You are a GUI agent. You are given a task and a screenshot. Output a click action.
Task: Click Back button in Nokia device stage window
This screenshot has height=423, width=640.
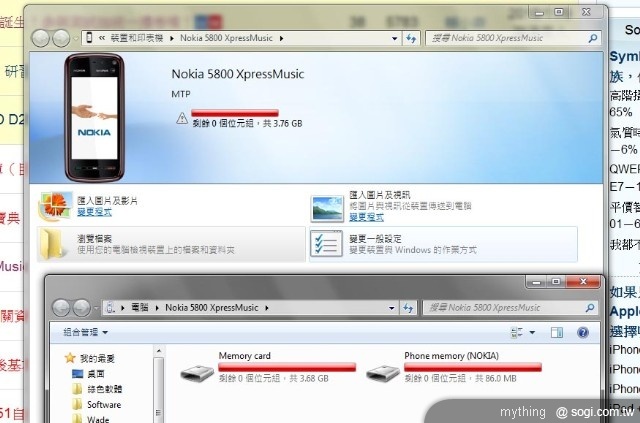(41, 38)
